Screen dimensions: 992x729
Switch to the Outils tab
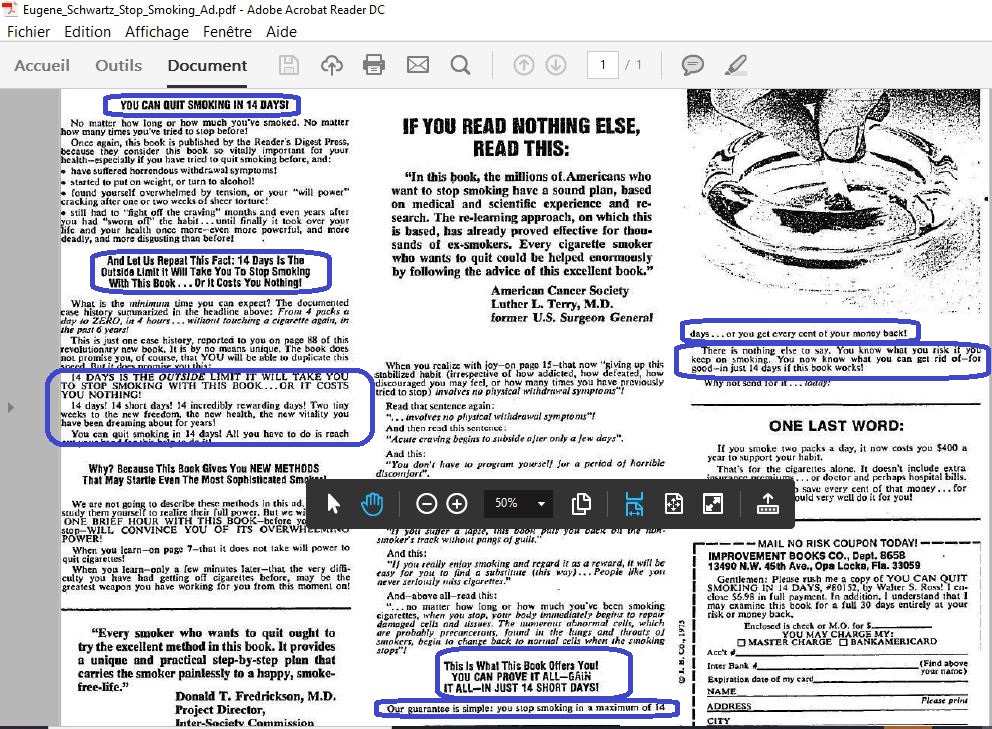pyautogui.click(x=118, y=66)
